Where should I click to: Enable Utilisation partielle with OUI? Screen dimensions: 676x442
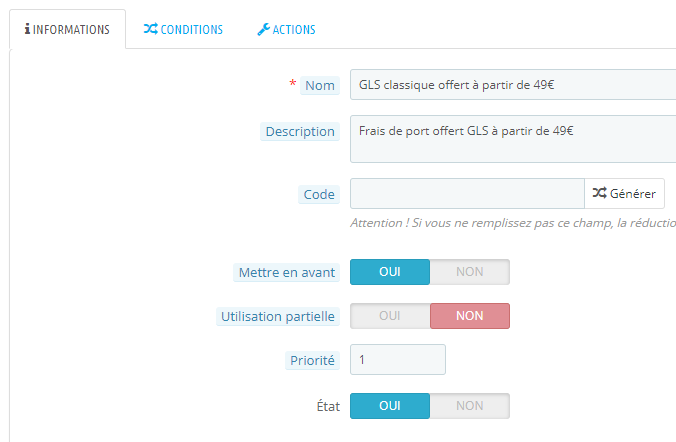pos(389,316)
